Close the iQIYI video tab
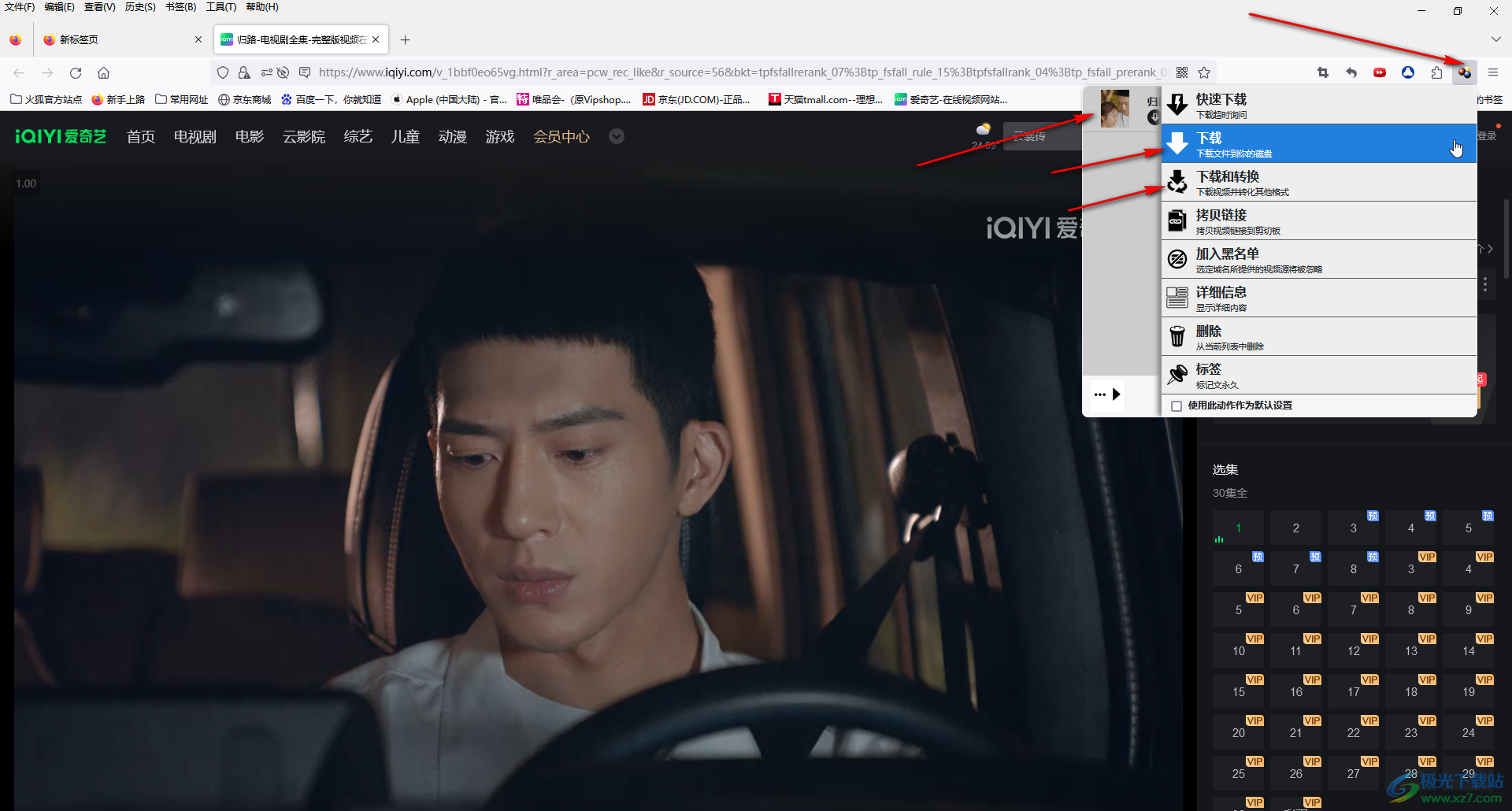 [376, 39]
